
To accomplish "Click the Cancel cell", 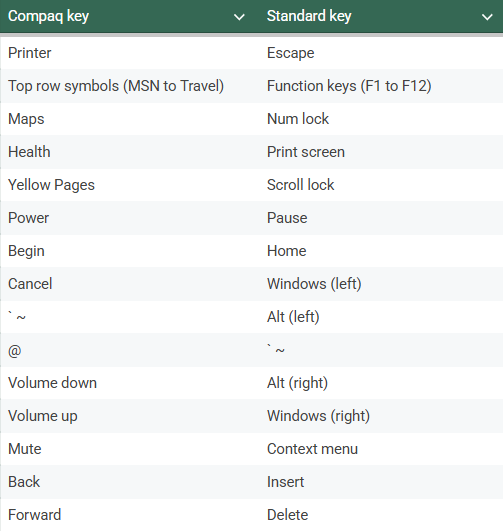I will 129,284.
